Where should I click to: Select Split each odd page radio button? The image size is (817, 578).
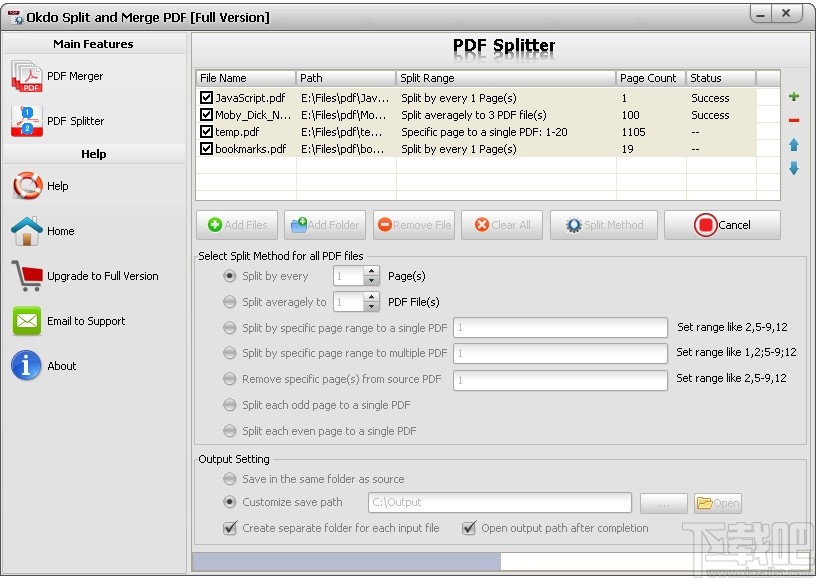tap(229, 405)
